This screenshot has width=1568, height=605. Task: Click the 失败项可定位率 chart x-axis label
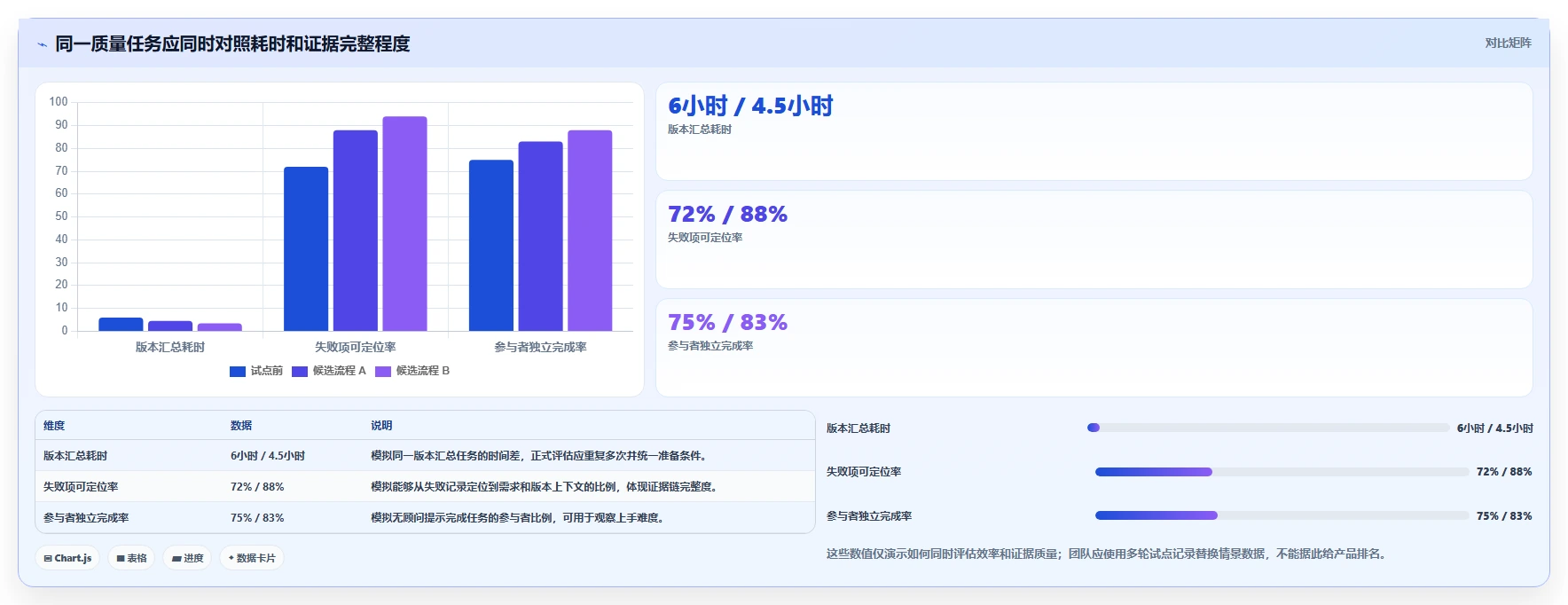[x=356, y=348]
